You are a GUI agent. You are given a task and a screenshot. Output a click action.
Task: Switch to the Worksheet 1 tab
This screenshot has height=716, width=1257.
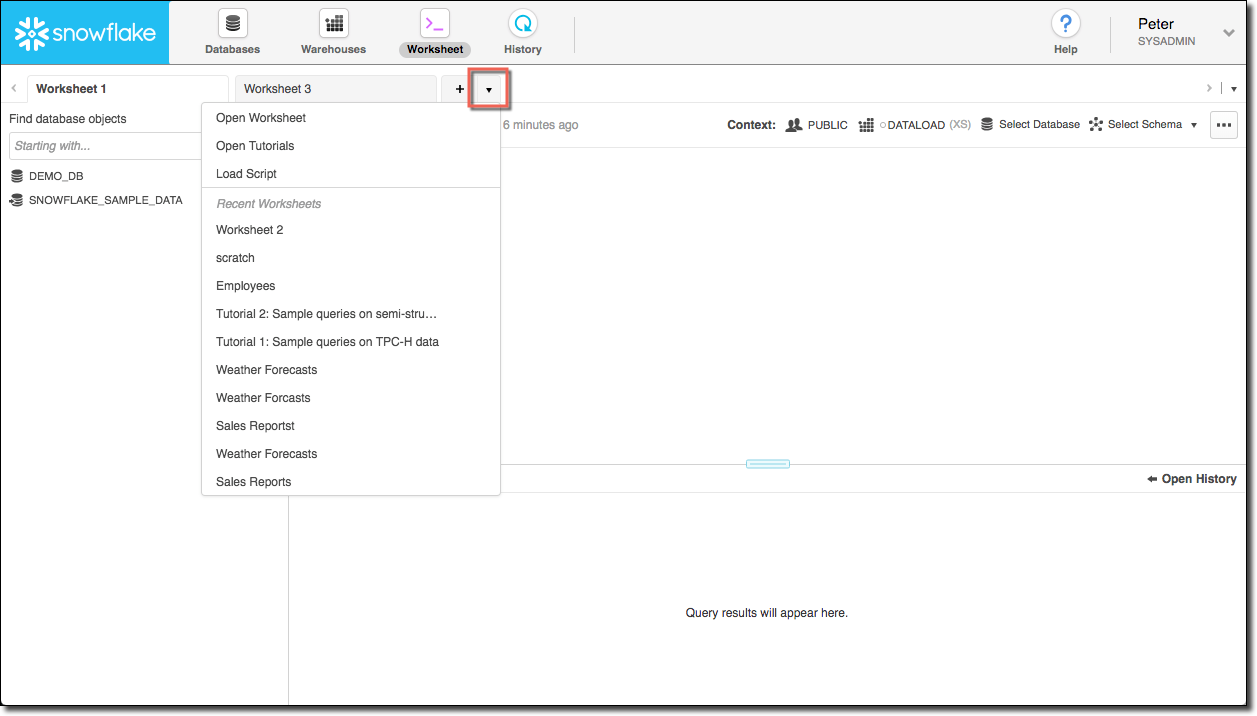pyautogui.click(x=128, y=89)
